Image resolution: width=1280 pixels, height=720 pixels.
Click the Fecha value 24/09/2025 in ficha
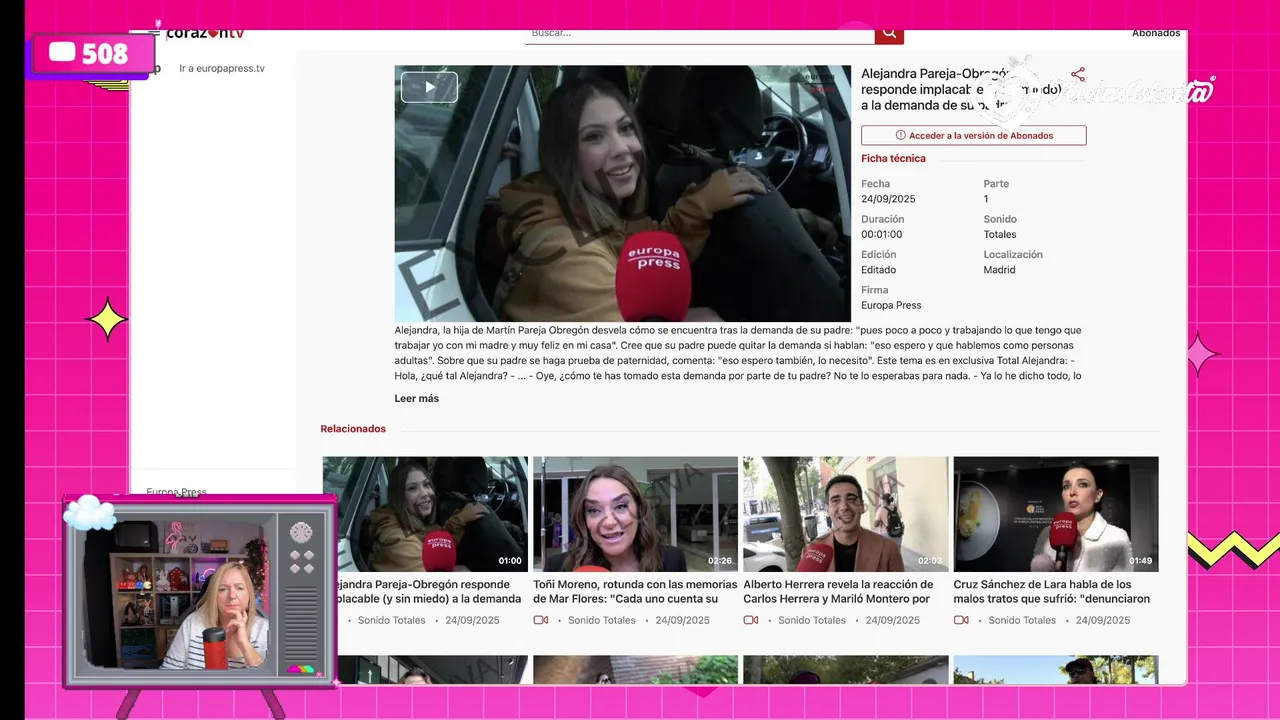pos(888,199)
